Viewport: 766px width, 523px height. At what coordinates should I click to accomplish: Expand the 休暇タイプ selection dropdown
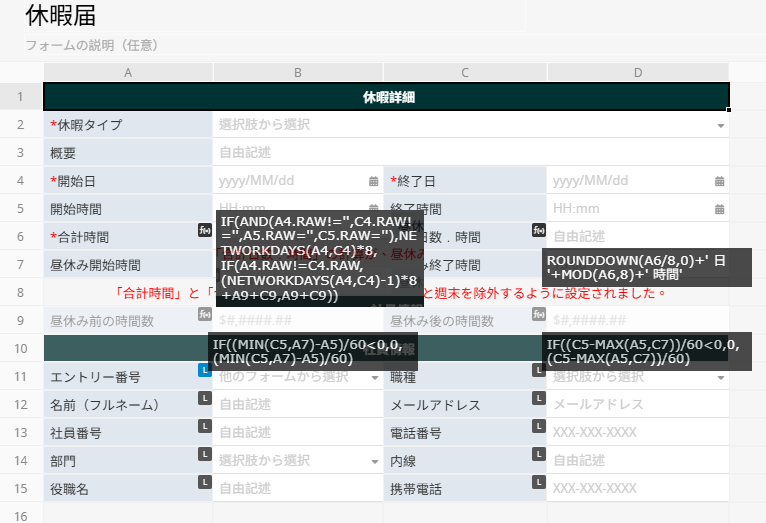click(x=720, y=126)
